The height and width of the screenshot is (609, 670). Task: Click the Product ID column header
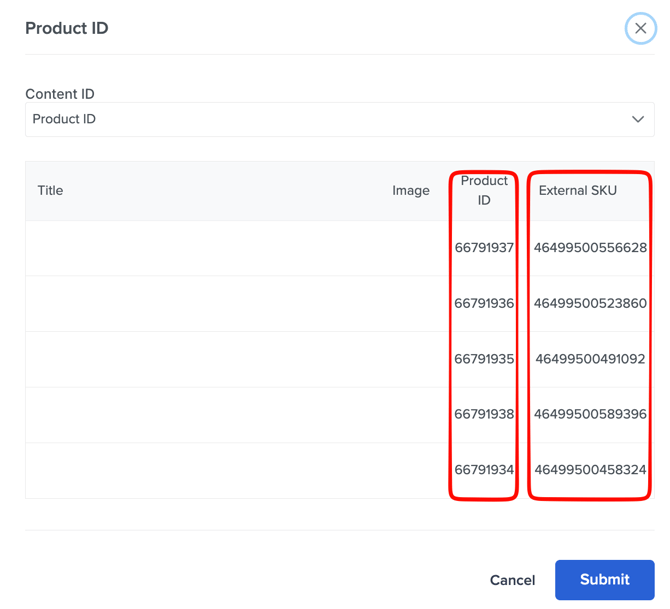coord(484,190)
